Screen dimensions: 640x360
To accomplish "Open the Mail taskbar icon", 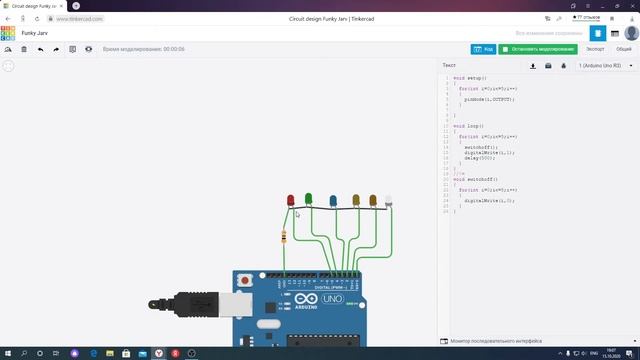I will click(x=142, y=353).
